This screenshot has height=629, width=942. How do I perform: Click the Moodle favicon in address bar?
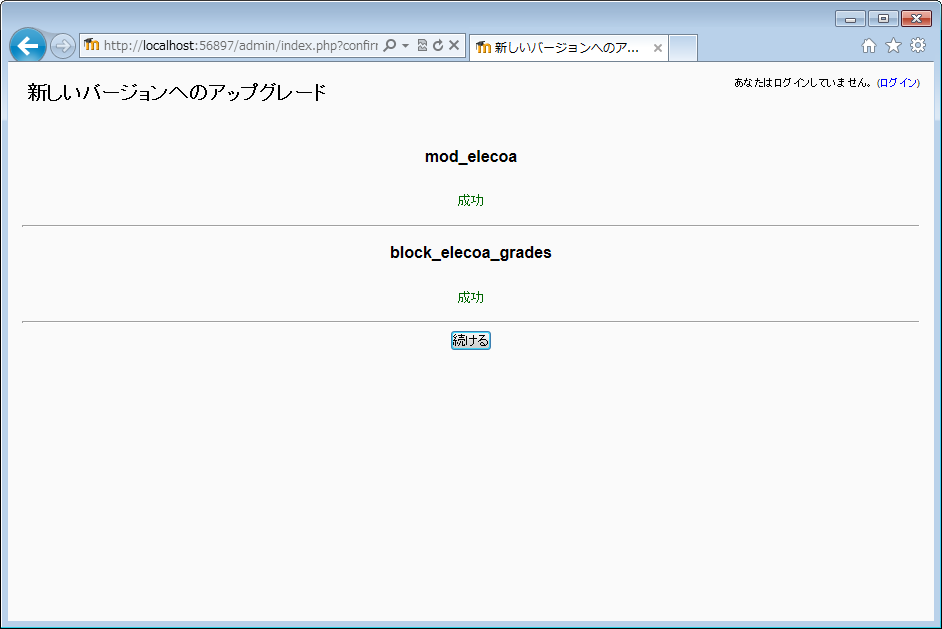click(92, 45)
